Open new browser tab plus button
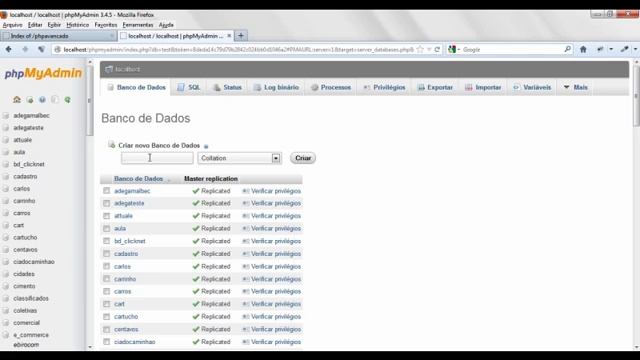The height and width of the screenshot is (360, 640). click(x=241, y=36)
